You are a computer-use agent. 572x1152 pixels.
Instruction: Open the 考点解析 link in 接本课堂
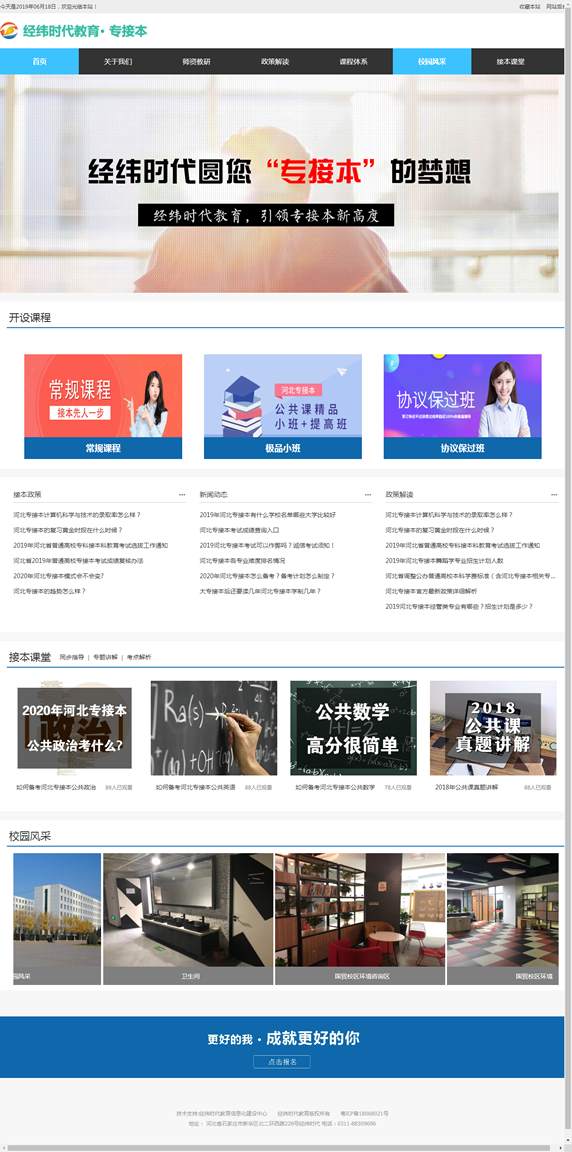(x=139, y=658)
